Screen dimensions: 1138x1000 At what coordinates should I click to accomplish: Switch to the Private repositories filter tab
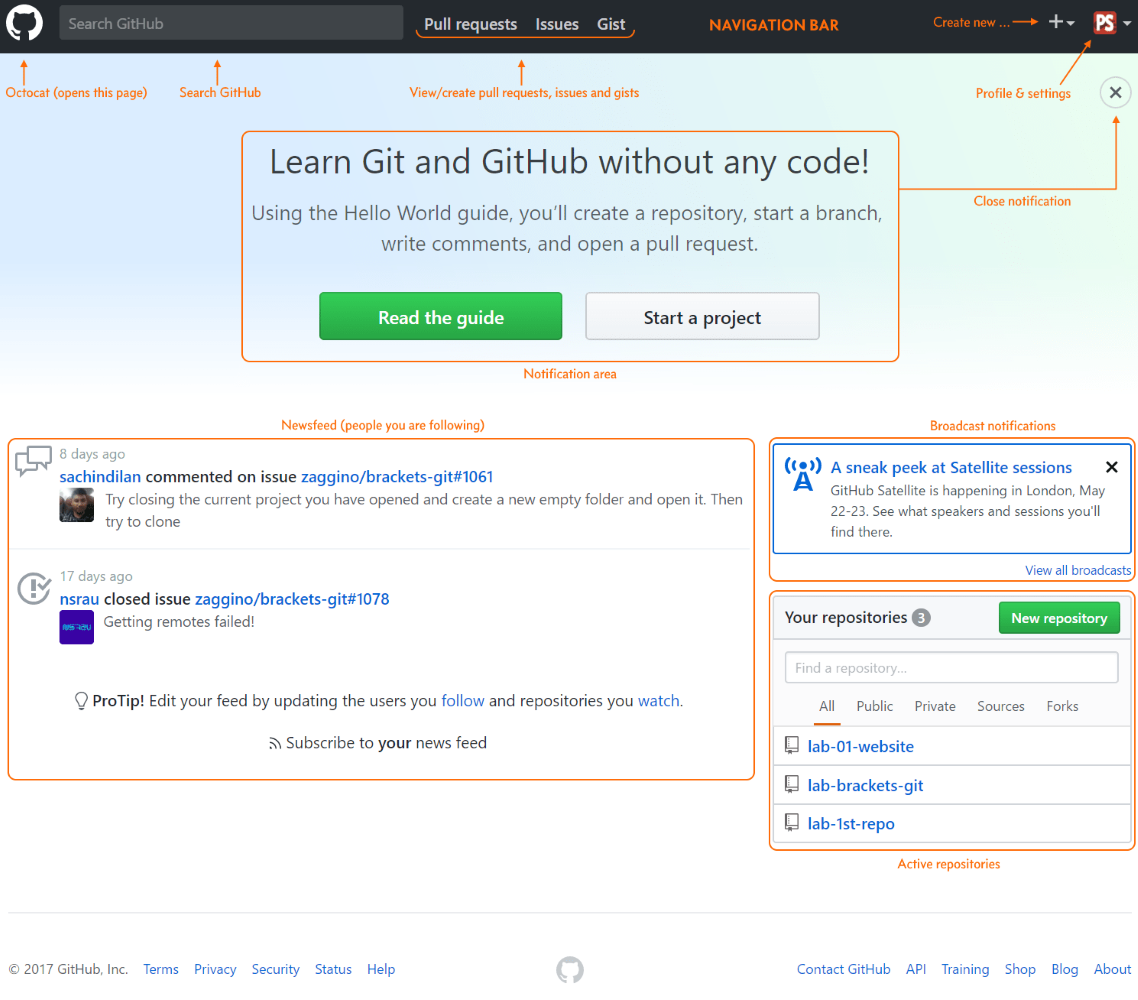tap(935, 706)
